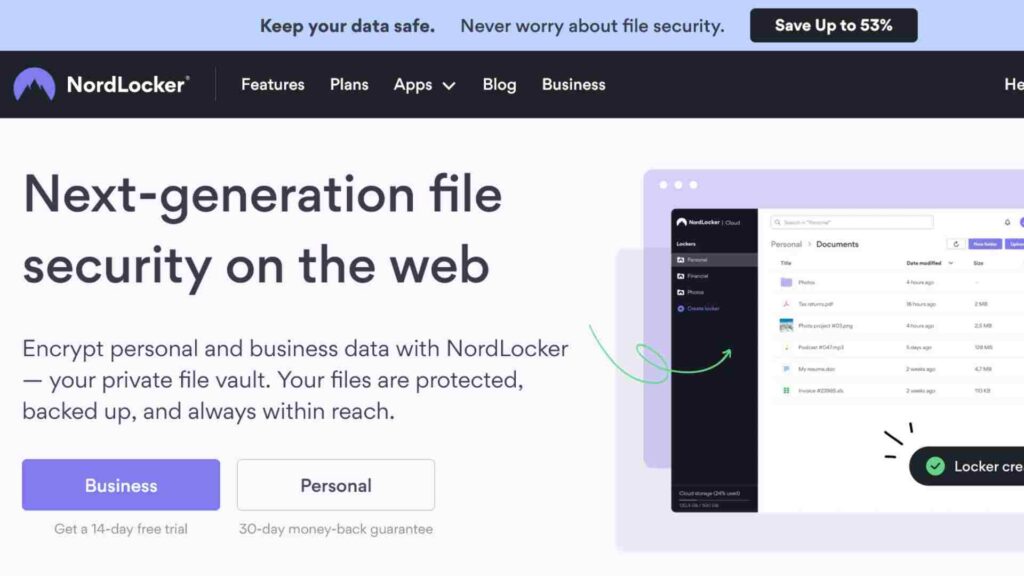Expand the Apps dropdown chevron
This screenshot has width=1024, height=576.
pos(449,86)
